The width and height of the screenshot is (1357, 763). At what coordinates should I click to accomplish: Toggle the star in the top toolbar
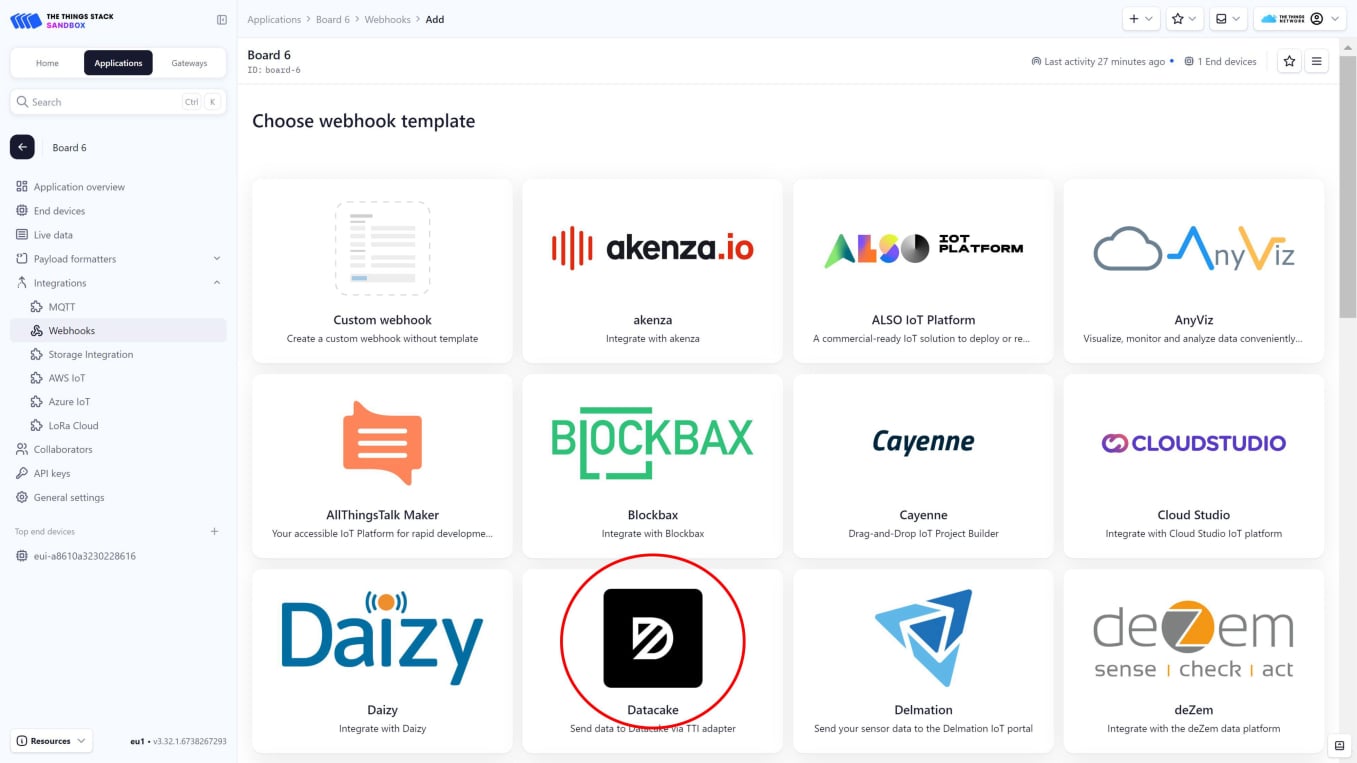(1180, 18)
